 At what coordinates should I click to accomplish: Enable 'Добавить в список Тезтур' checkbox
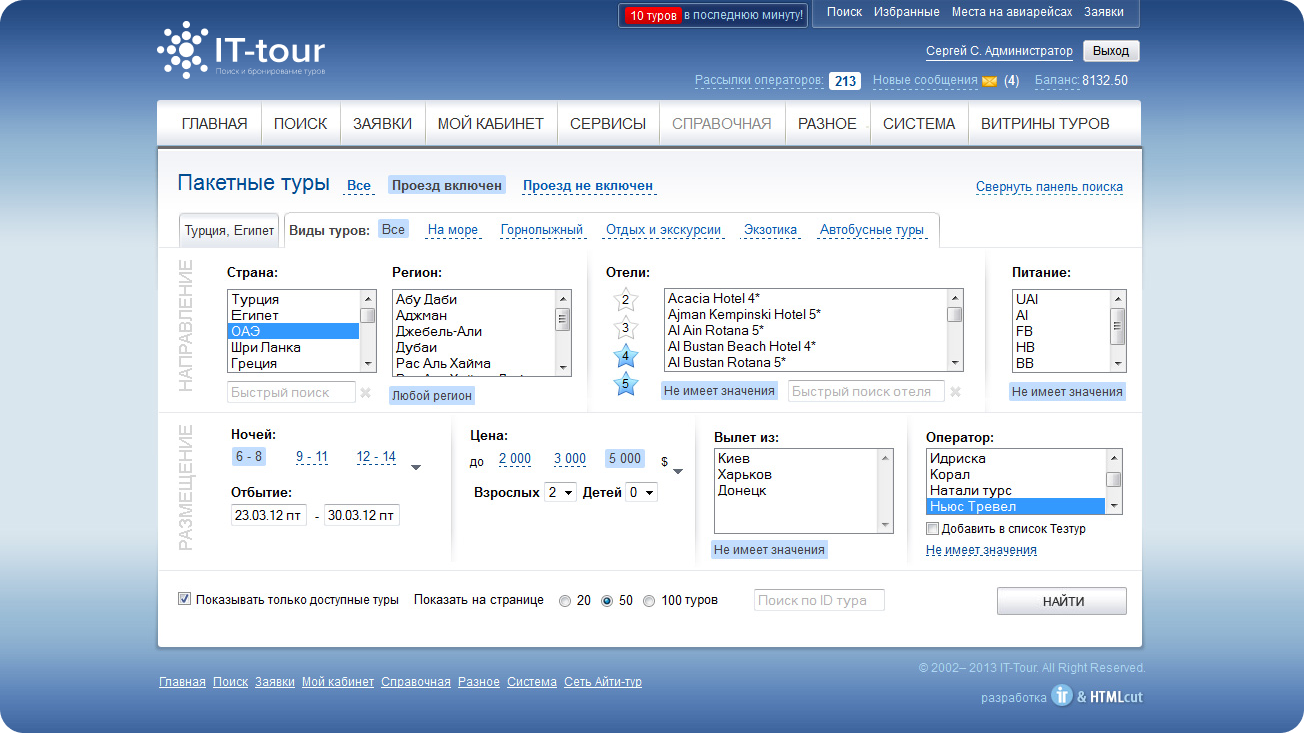tap(933, 529)
